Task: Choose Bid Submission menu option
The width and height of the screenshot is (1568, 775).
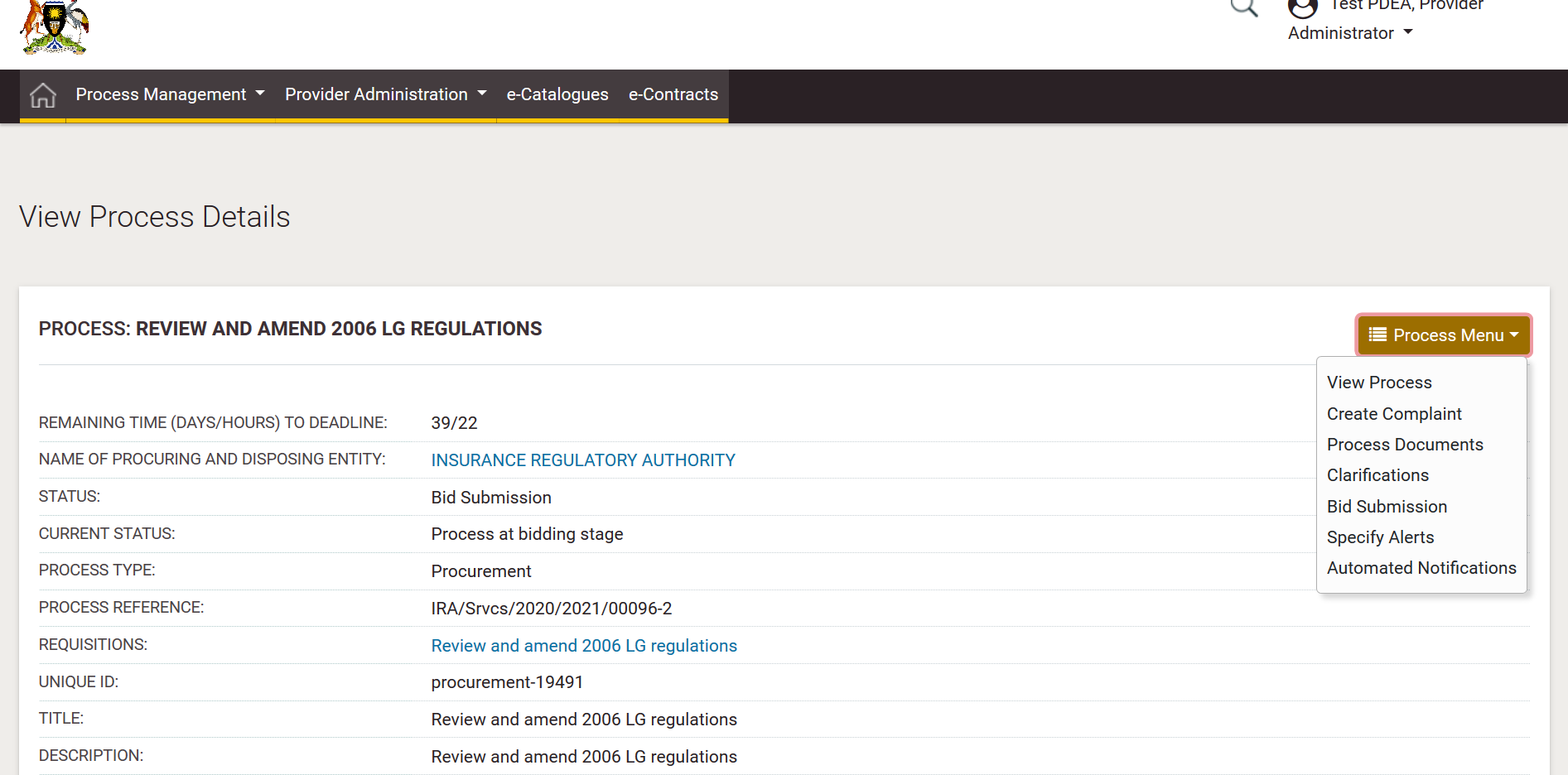Action: (1387, 507)
